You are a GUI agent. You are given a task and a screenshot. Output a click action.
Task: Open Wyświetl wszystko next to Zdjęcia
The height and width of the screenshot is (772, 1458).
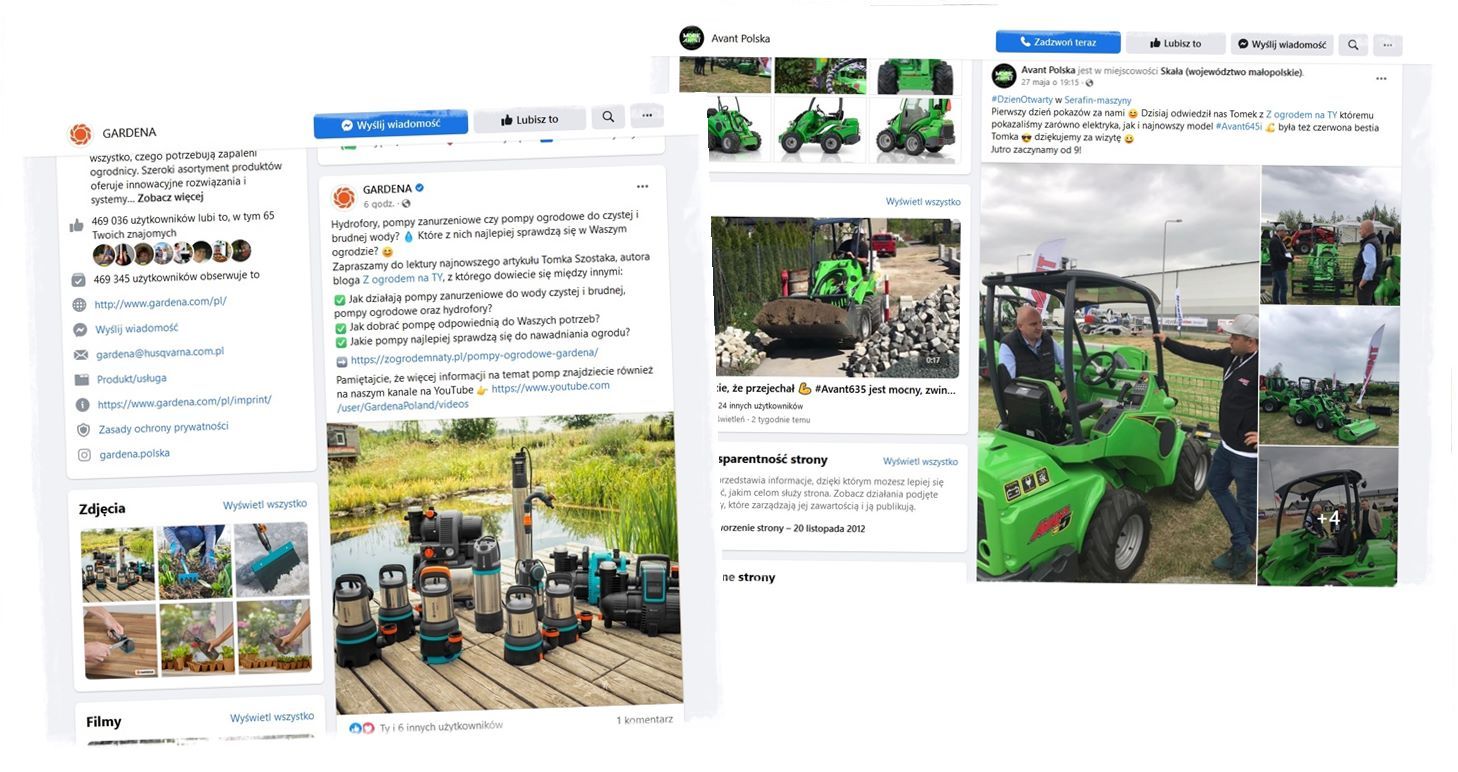(265, 504)
